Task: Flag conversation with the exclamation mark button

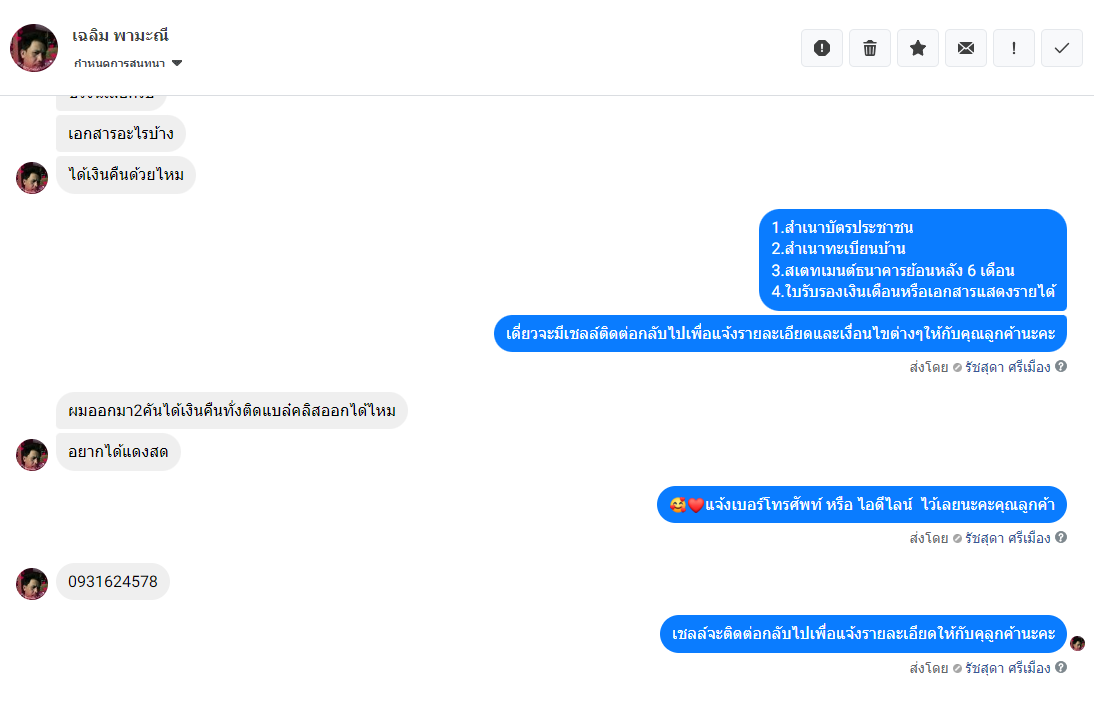Action: click(1014, 48)
